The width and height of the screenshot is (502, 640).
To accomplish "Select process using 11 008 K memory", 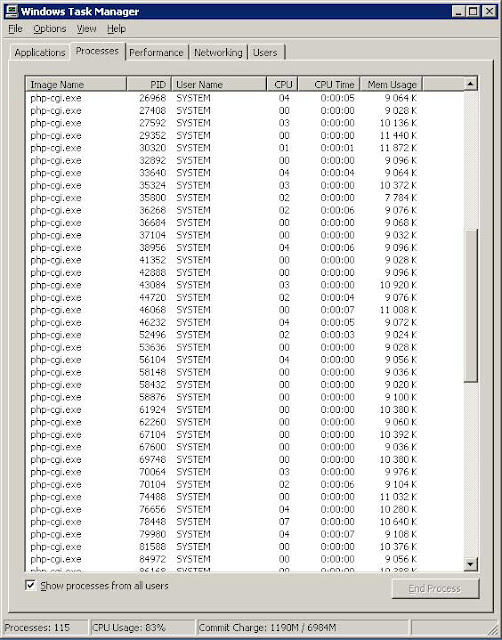I will pyautogui.click(x=245, y=310).
